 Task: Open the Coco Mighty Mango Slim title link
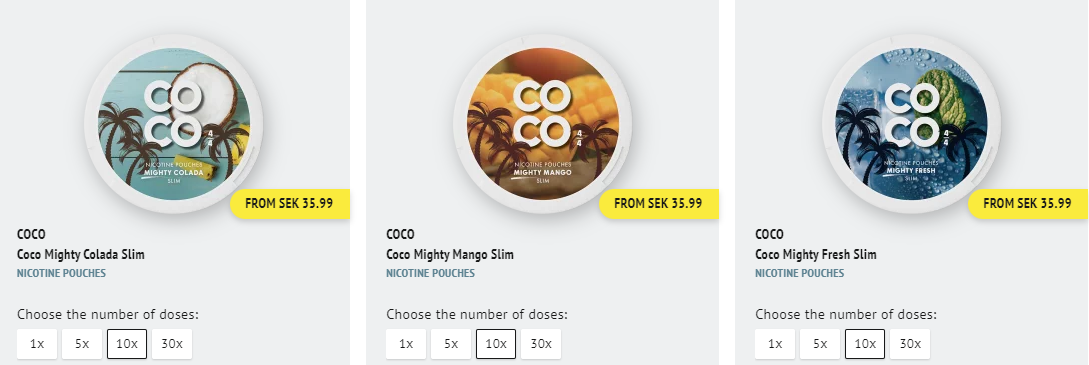point(450,254)
